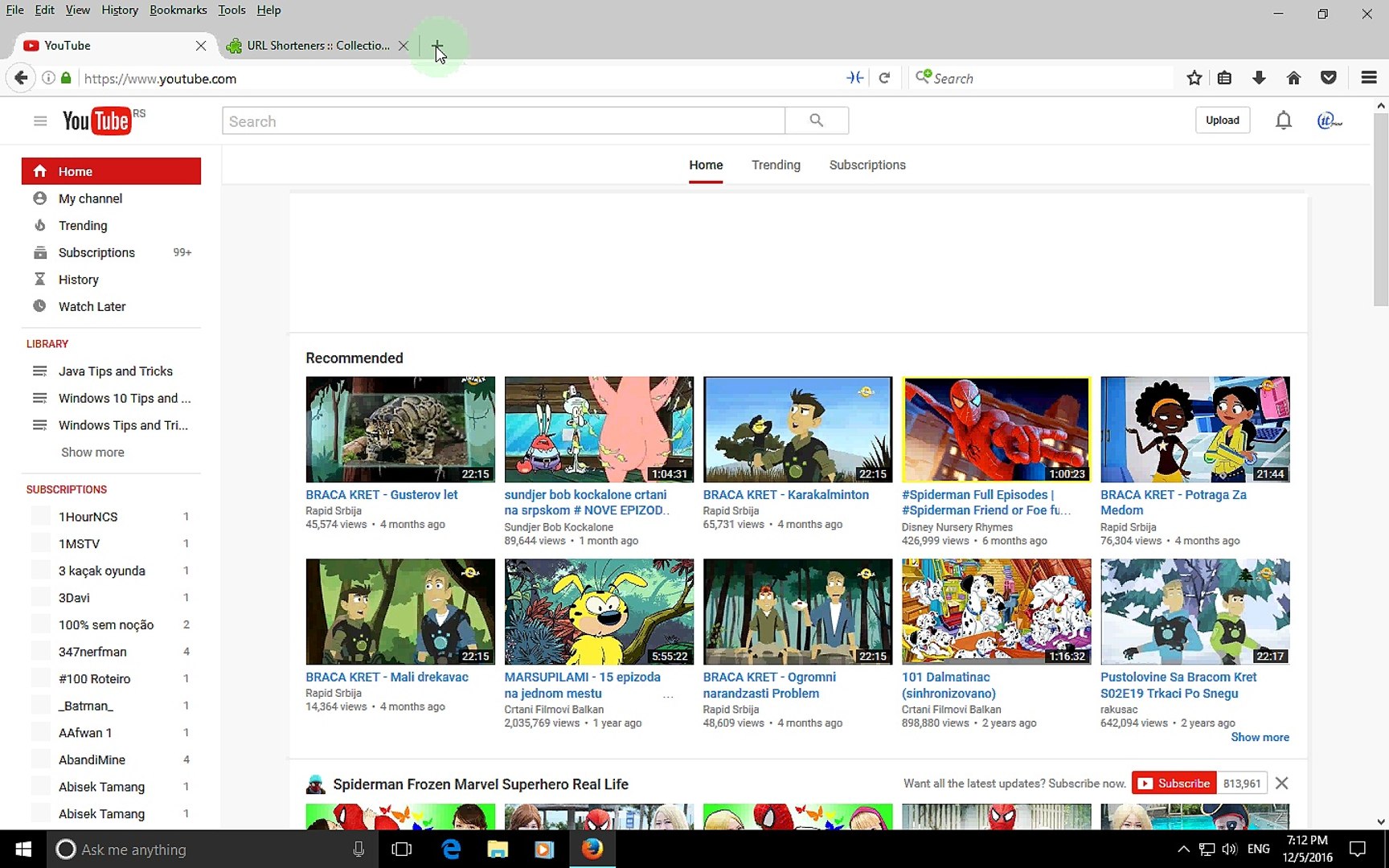
Task: Open the Windows Start menu
Action: 23,850
